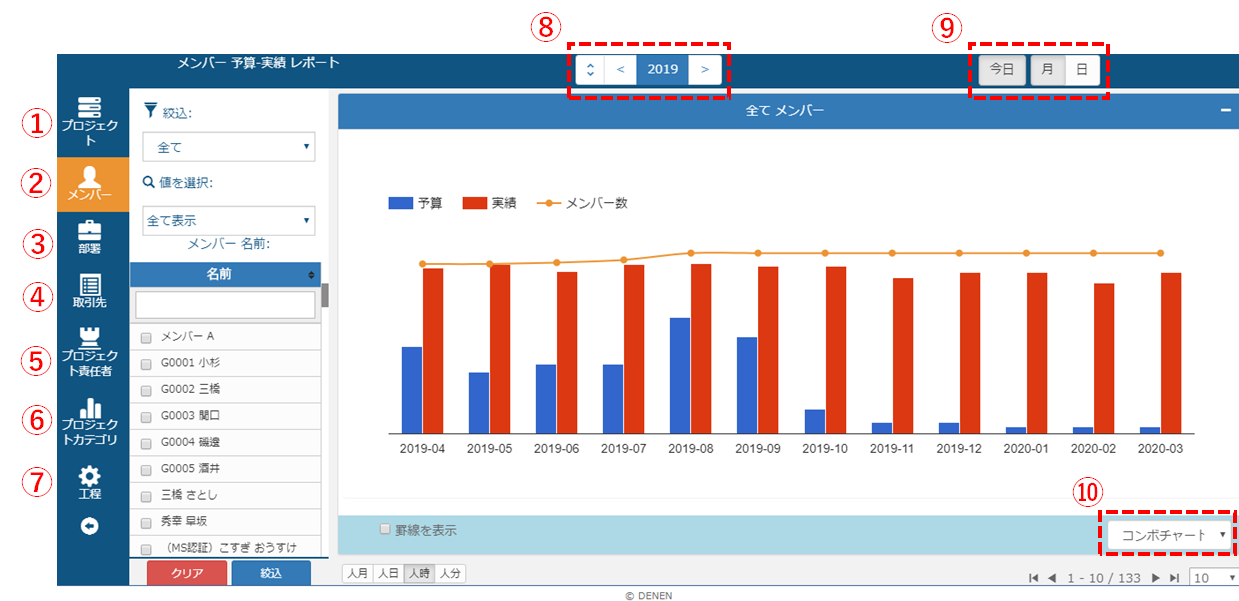The width and height of the screenshot is (1239, 601).
Task: Click the 値を選択 magnifier icon
Action: pyautogui.click(x=149, y=183)
